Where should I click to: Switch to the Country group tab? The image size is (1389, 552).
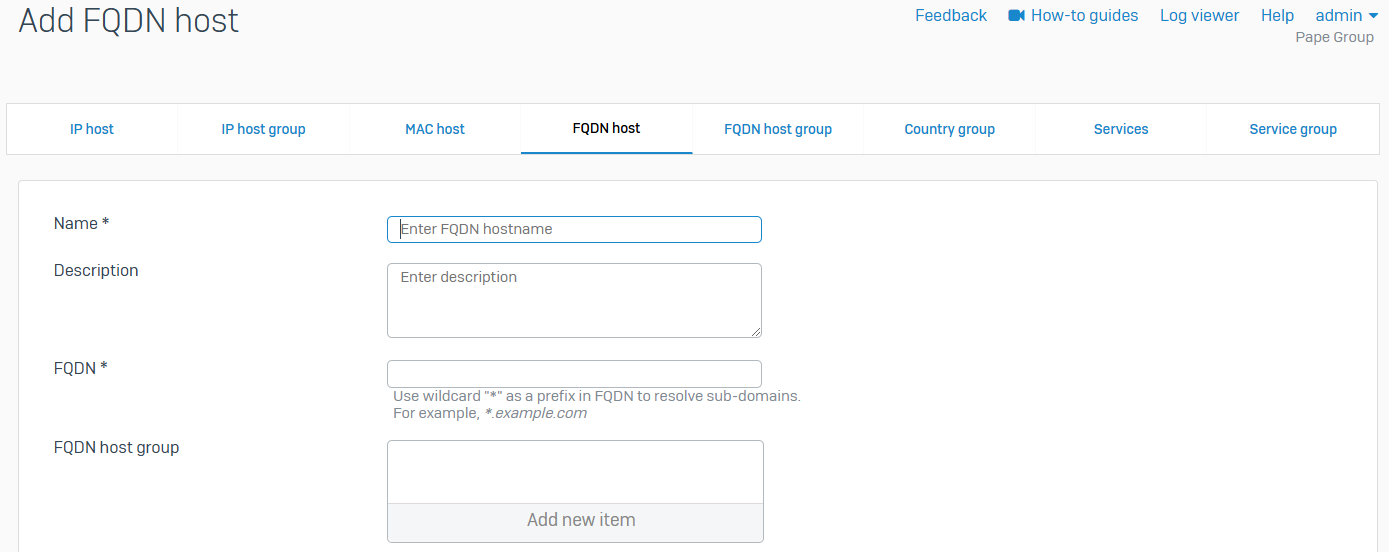point(949,129)
